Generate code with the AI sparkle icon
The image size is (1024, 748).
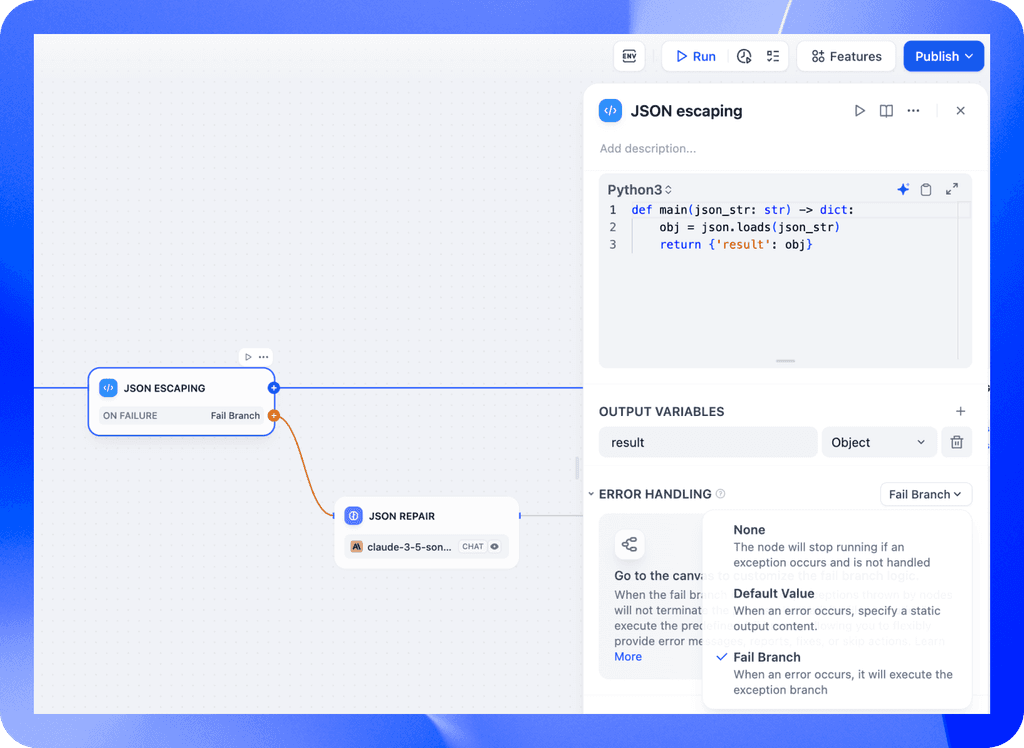903,189
